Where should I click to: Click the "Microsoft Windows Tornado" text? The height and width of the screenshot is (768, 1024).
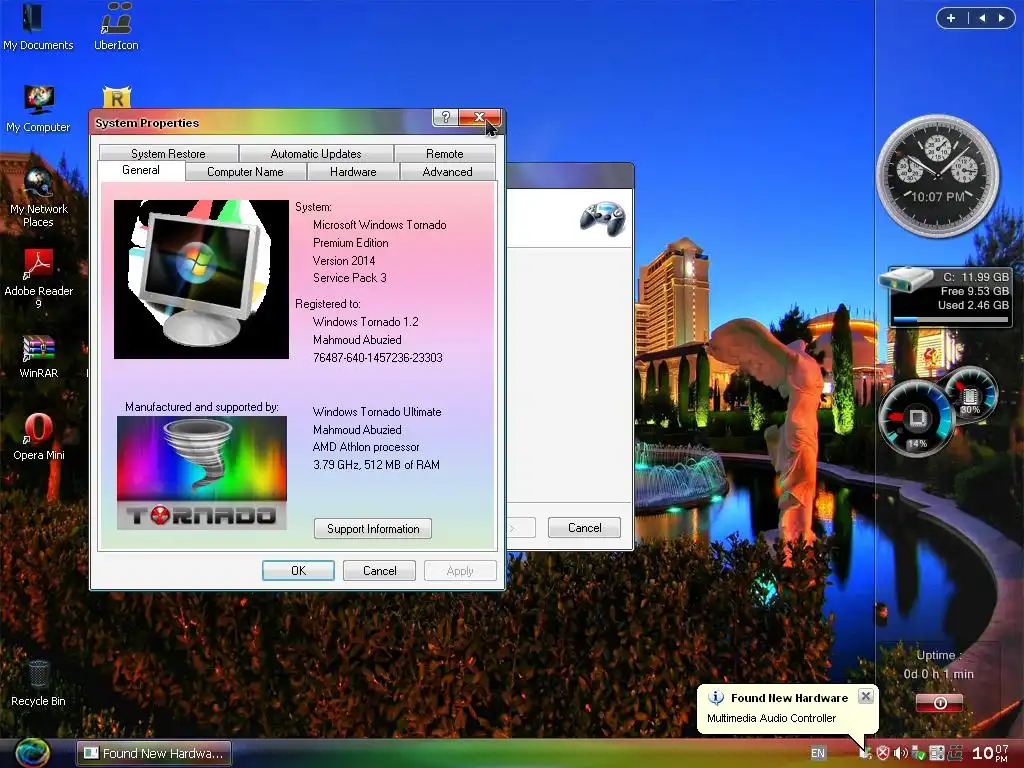coord(379,225)
